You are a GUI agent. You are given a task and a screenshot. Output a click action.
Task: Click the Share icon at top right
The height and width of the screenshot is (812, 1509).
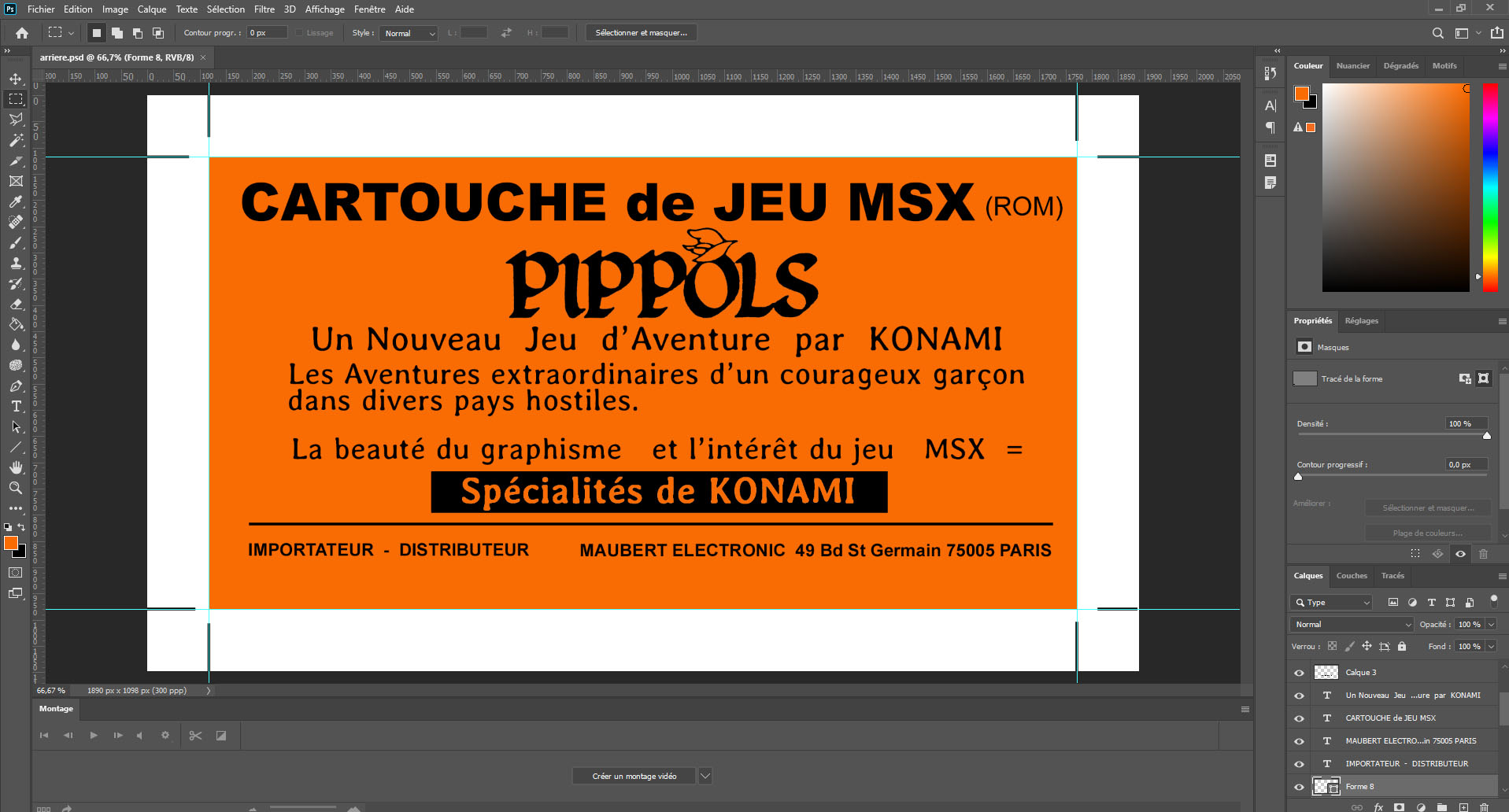pyautogui.click(x=1496, y=33)
